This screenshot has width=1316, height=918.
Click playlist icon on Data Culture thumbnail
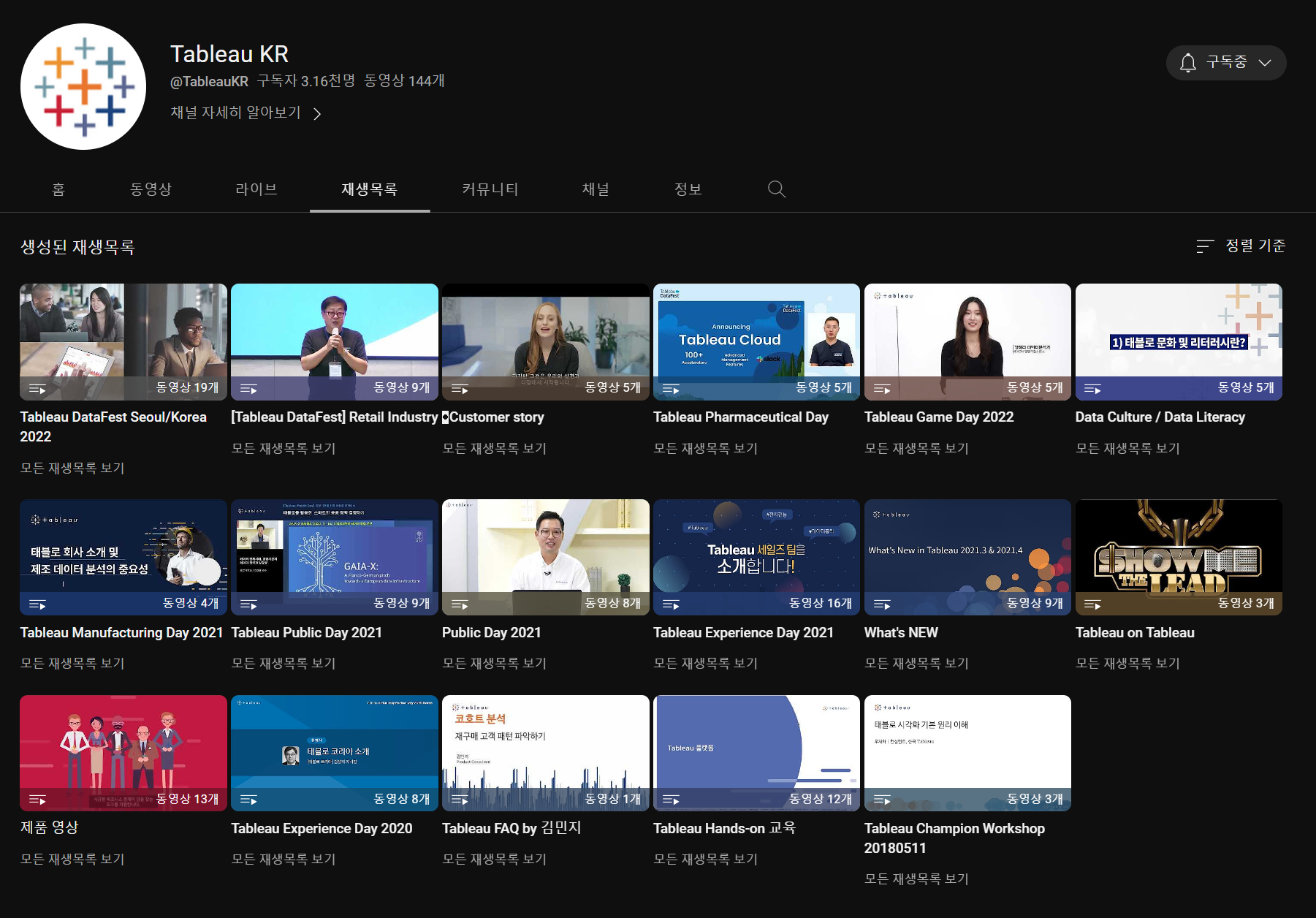point(1093,389)
